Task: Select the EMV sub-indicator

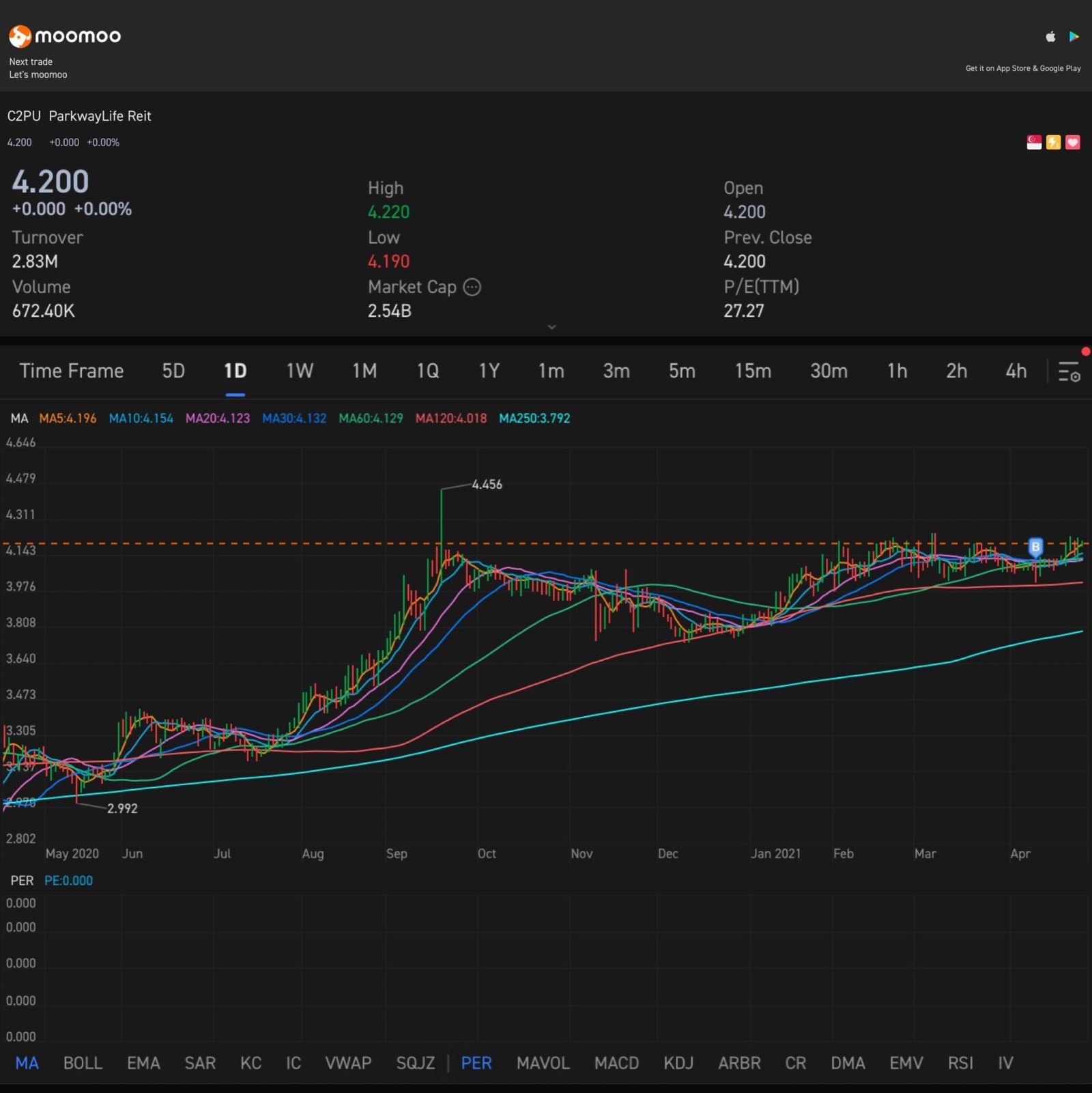Action: pos(906,1063)
